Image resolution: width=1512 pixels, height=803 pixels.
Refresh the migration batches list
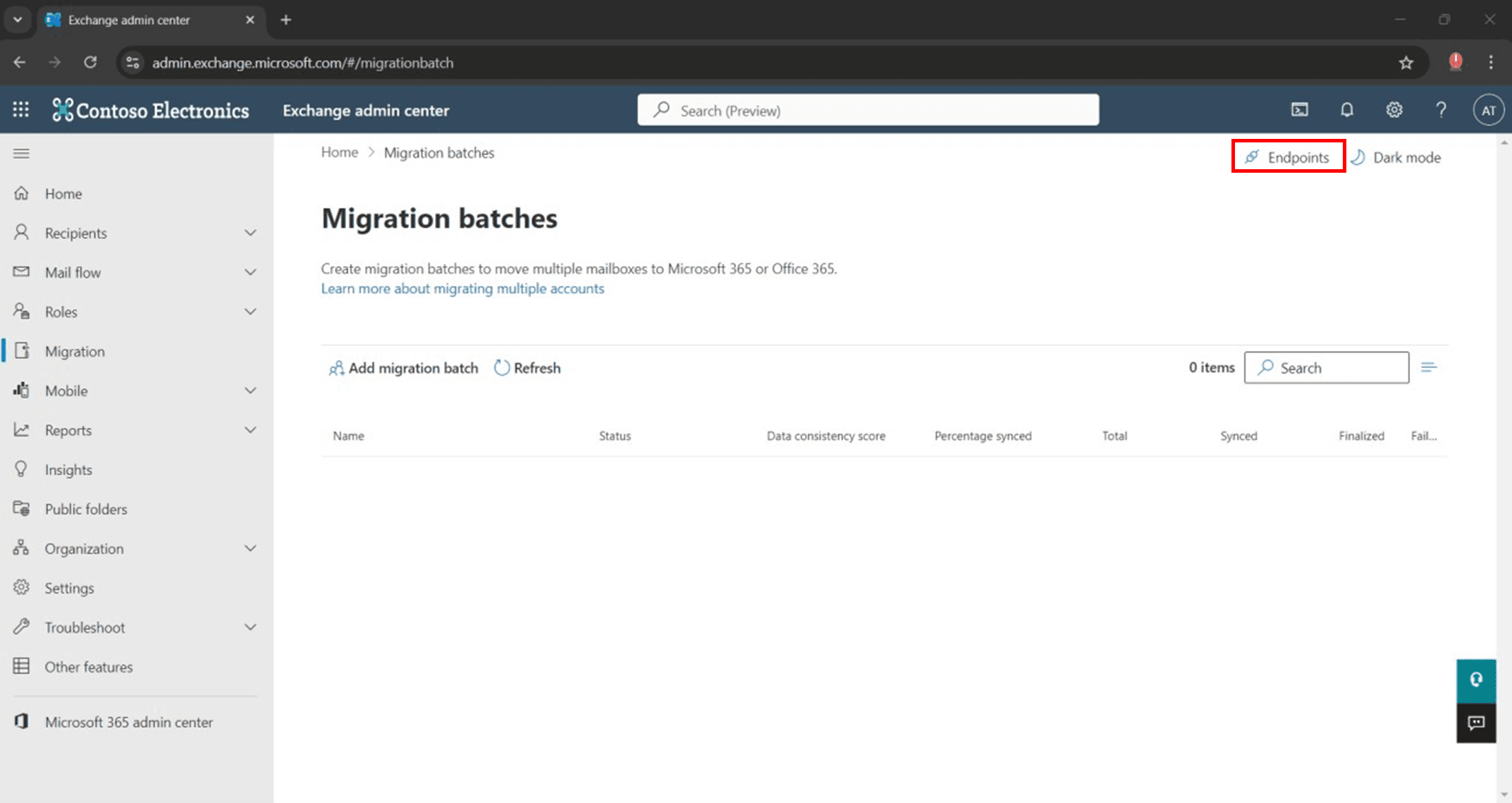point(527,368)
